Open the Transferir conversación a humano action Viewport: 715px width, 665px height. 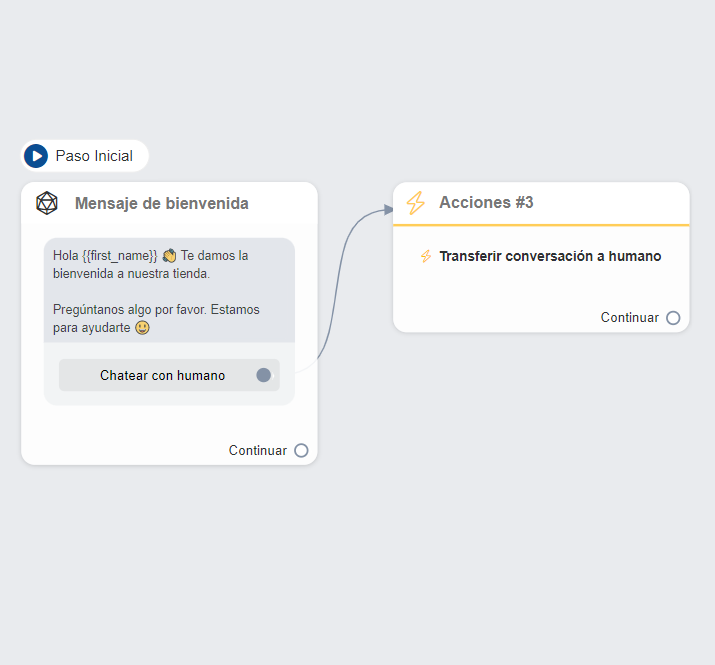(550, 256)
